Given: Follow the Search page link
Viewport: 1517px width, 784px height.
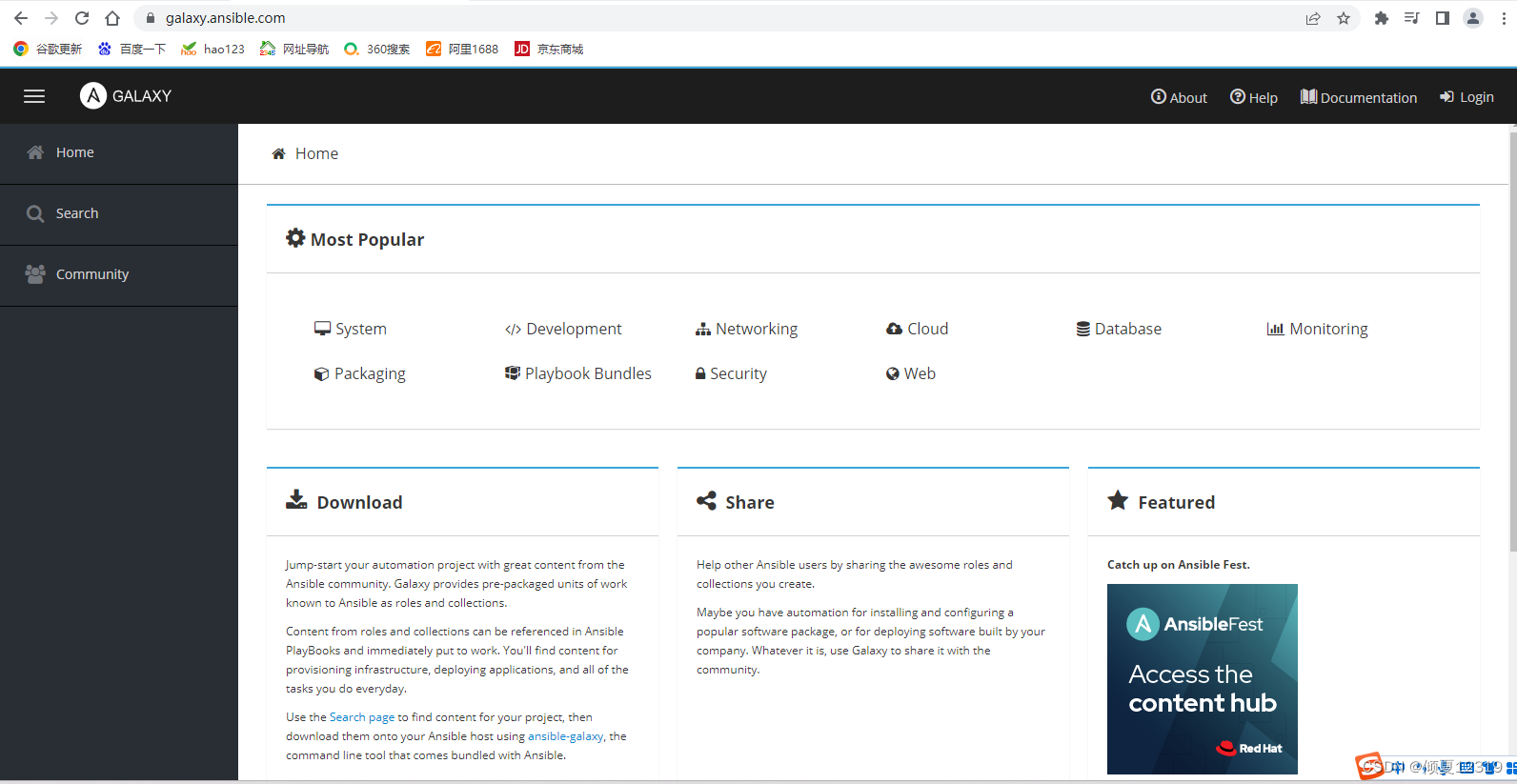Looking at the screenshot, I should 362,717.
